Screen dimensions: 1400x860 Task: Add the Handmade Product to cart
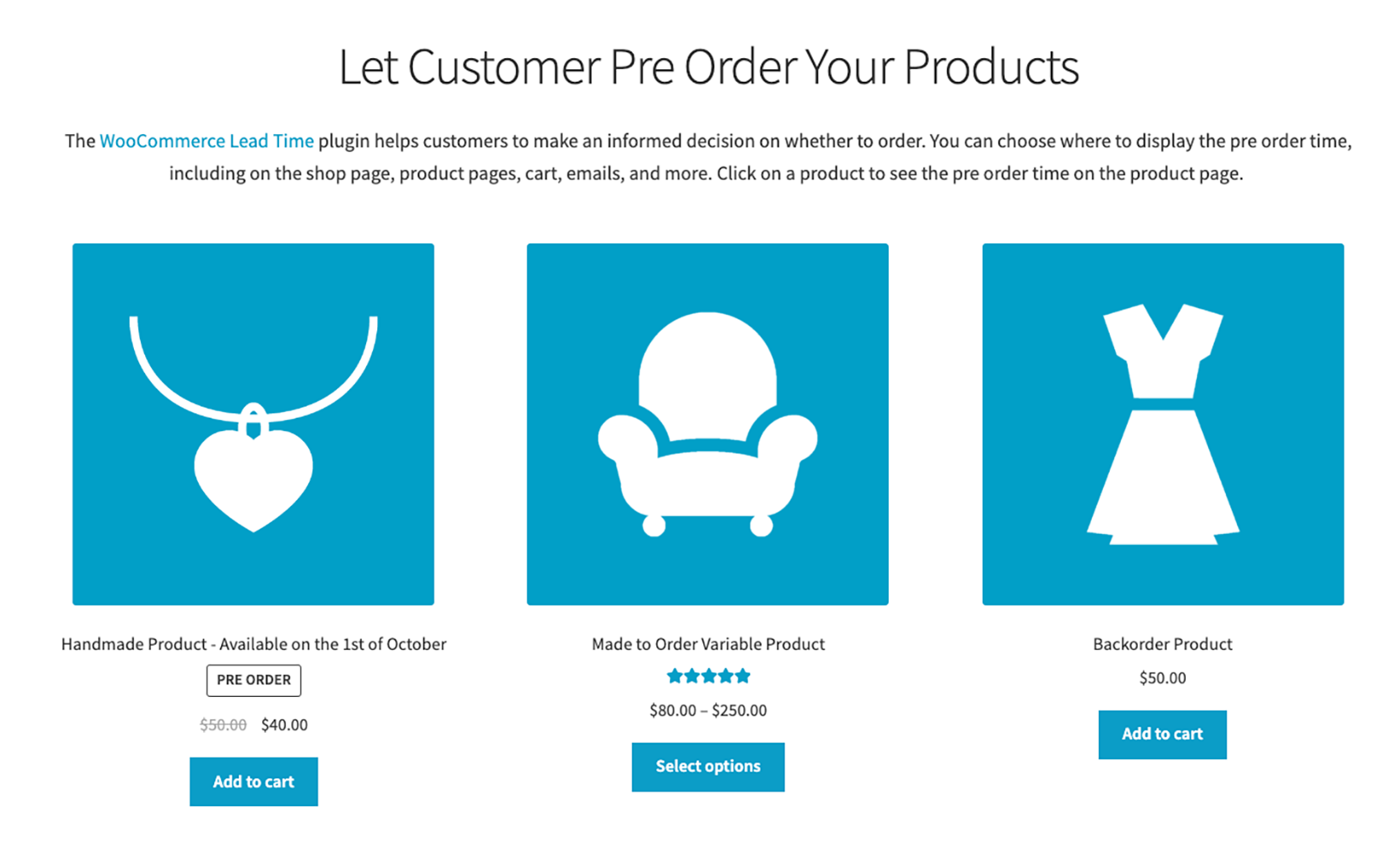(x=254, y=781)
